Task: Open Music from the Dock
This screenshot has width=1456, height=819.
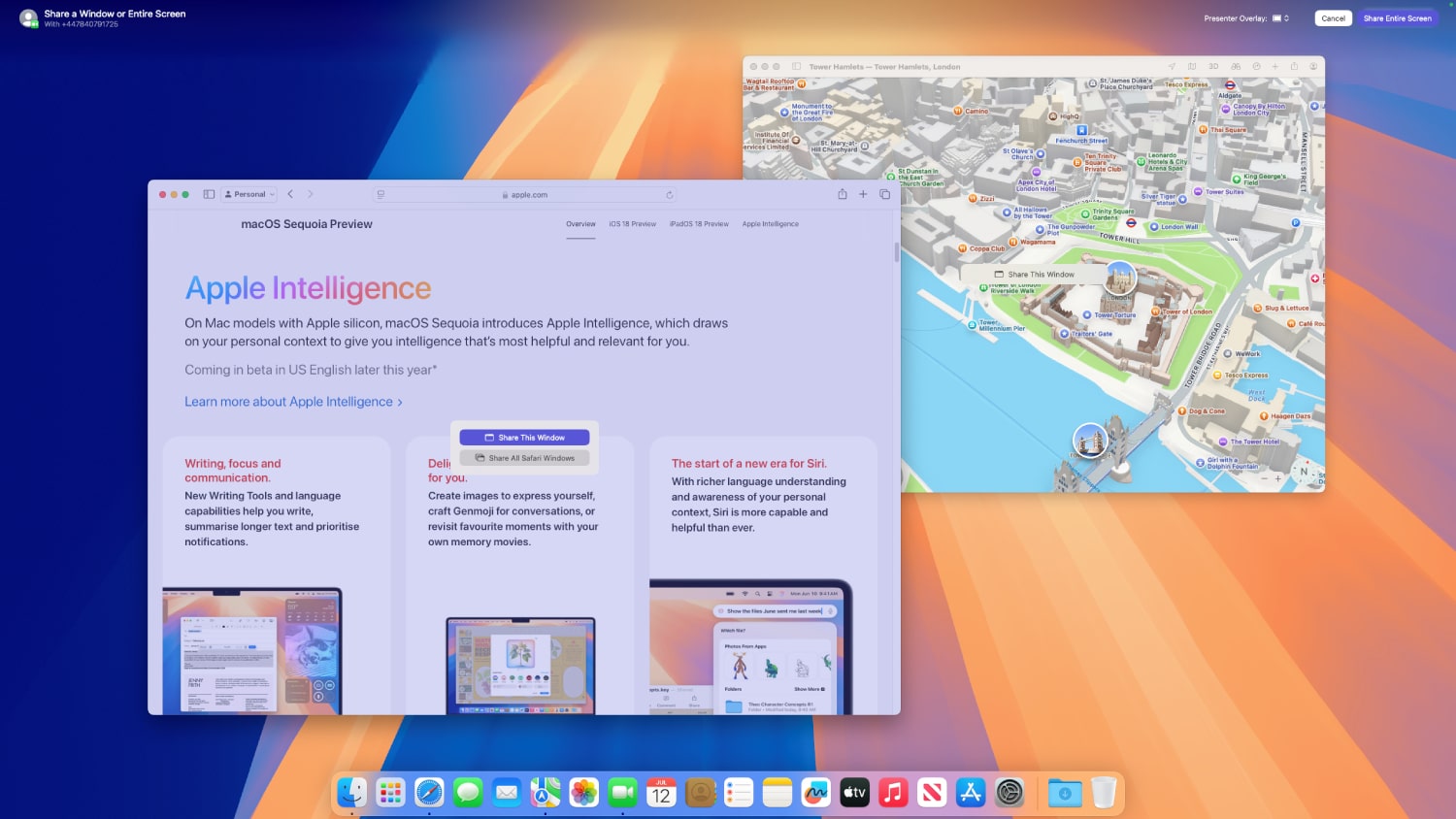Action: 893,793
